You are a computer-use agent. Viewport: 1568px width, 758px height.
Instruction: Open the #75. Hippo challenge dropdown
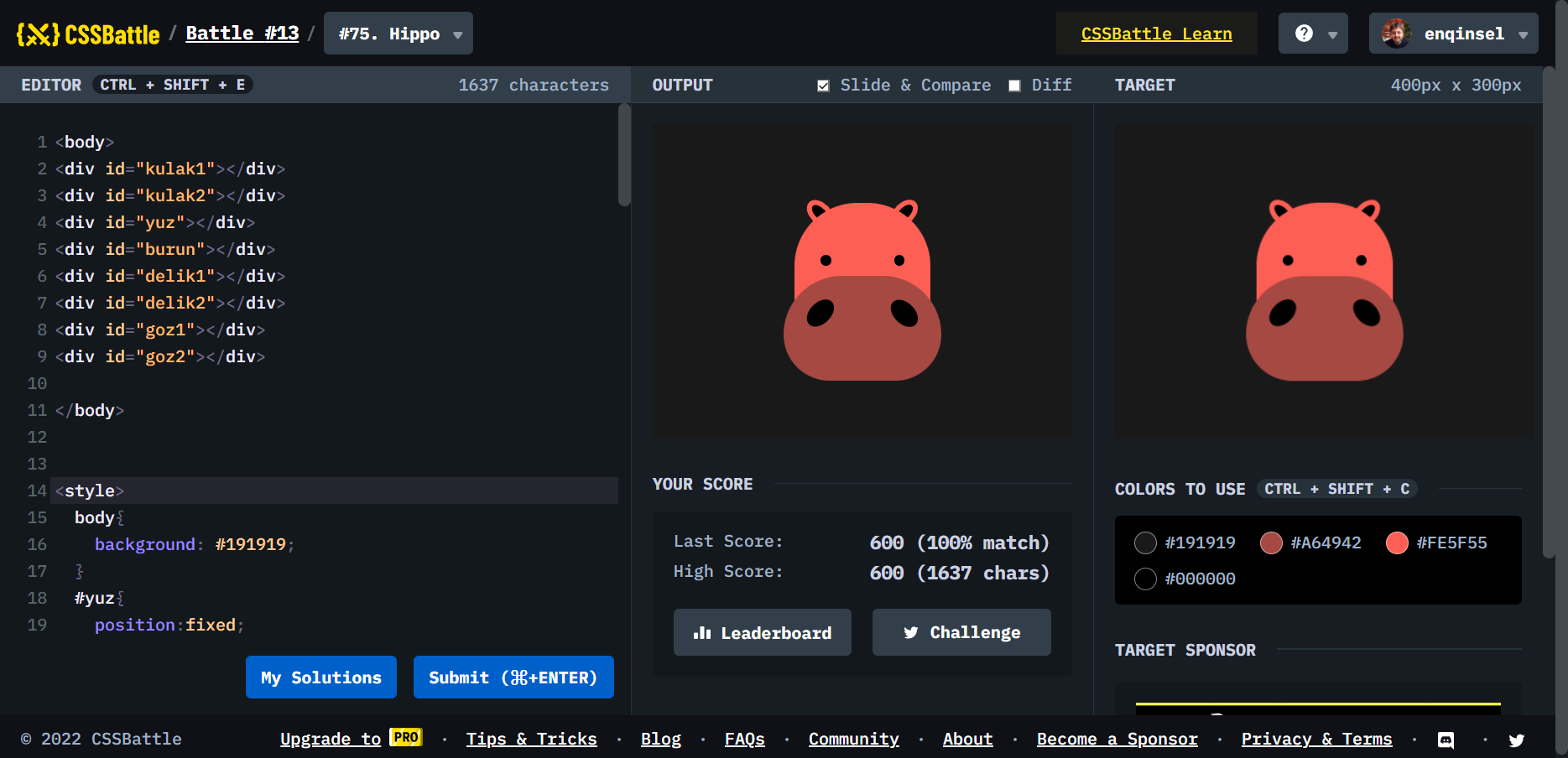[398, 33]
